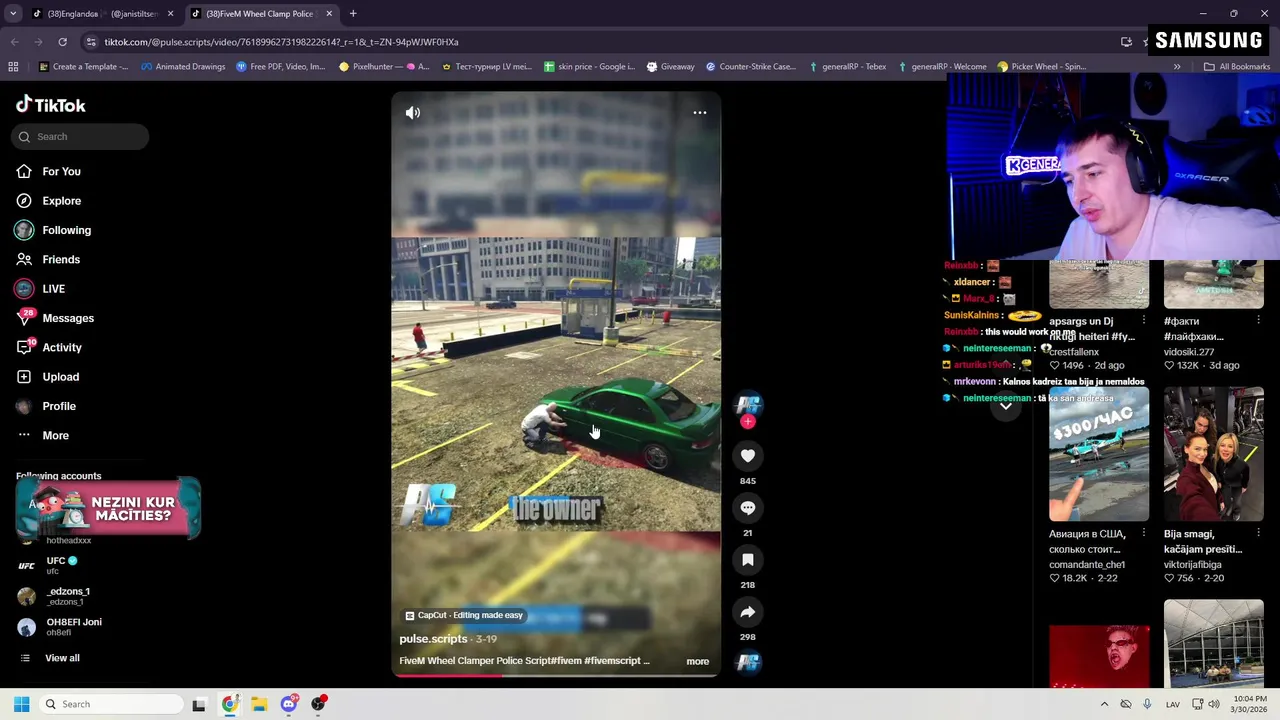The height and width of the screenshot is (720, 1280).
Task: Go to the For You feed
Action: point(61,172)
